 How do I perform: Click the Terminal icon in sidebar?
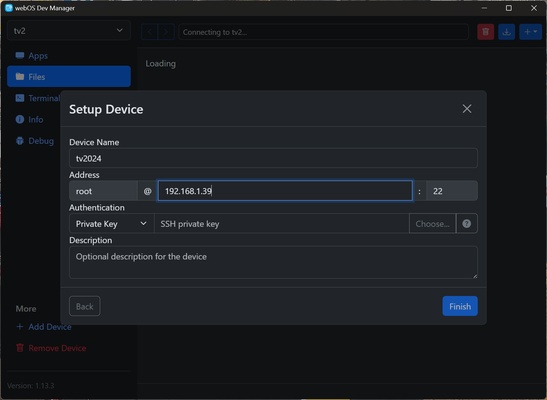pos(20,98)
